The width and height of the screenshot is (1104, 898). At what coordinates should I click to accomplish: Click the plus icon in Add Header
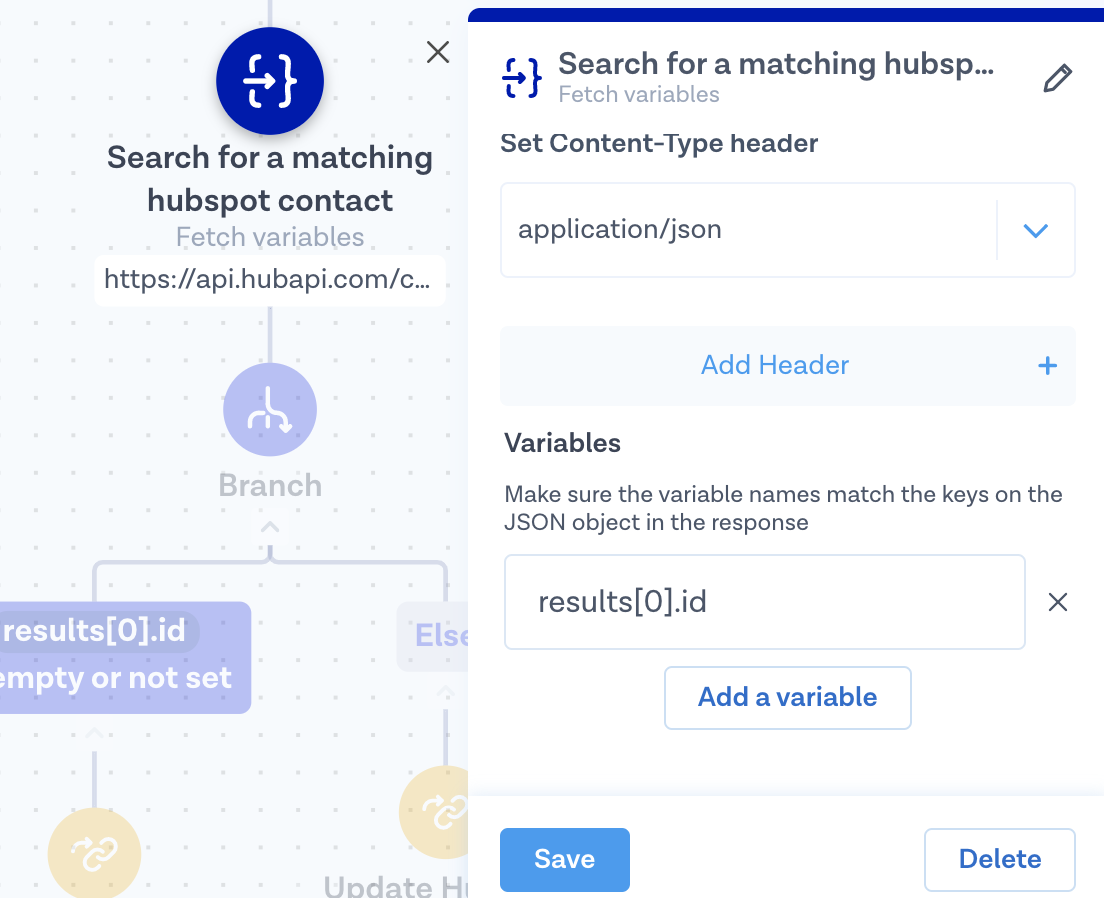click(1047, 366)
